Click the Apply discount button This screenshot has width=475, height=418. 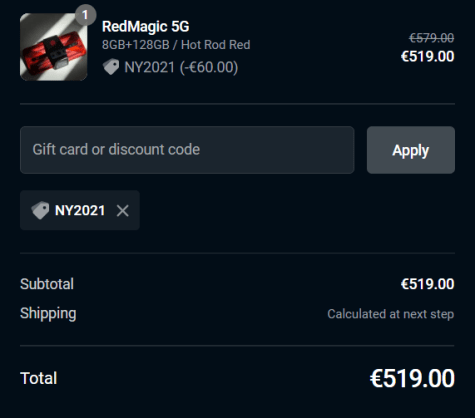point(411,150)
